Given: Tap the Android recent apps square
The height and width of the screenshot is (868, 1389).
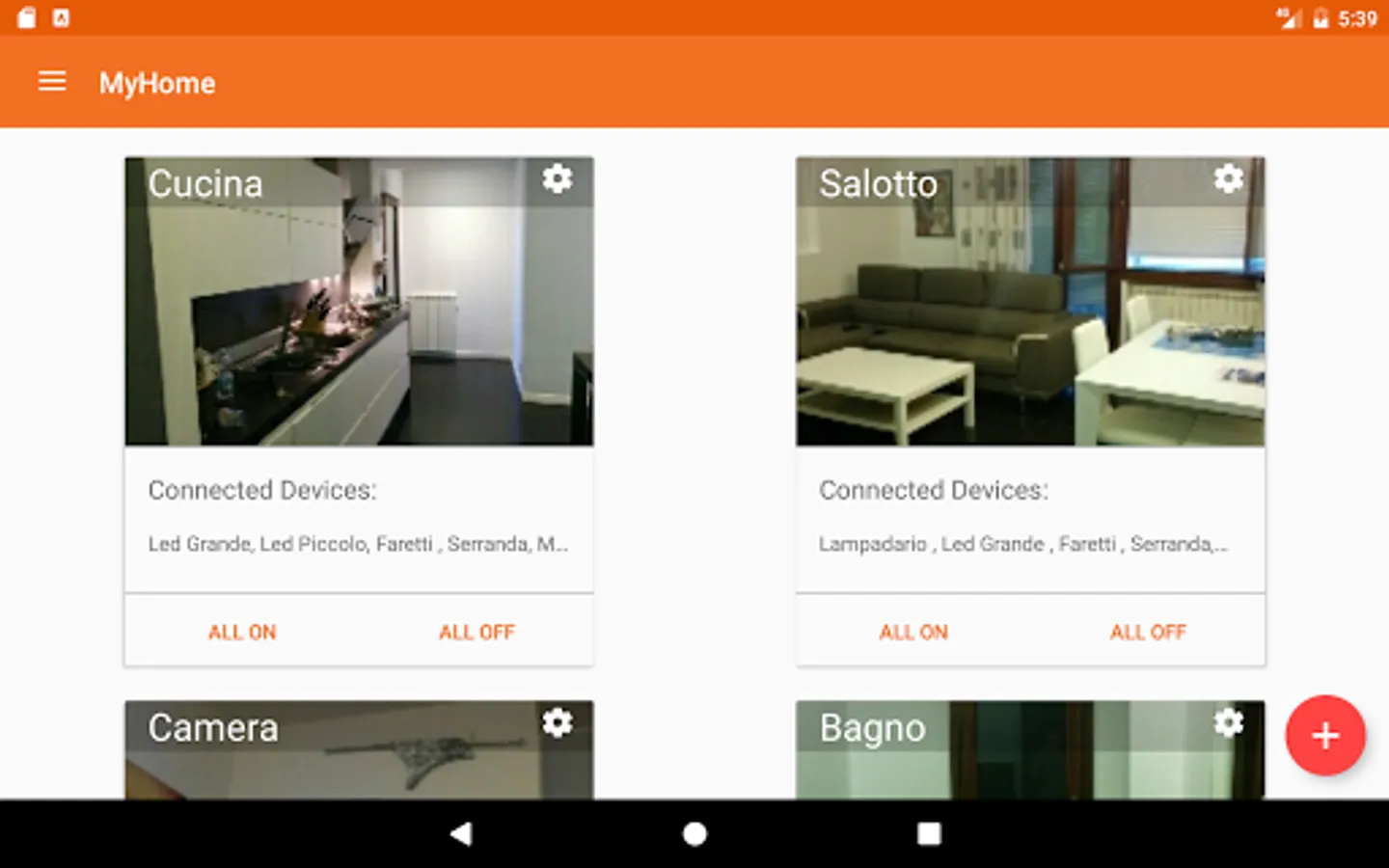Looking at the screenshot, I should (x=929, y=833).
